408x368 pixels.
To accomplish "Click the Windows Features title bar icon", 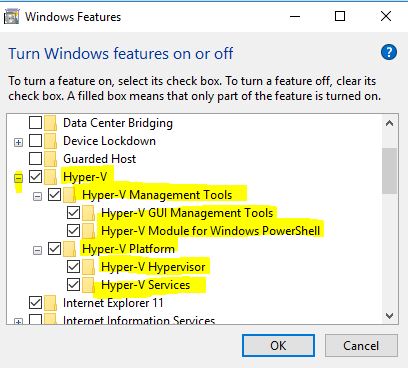I will 12,17.
